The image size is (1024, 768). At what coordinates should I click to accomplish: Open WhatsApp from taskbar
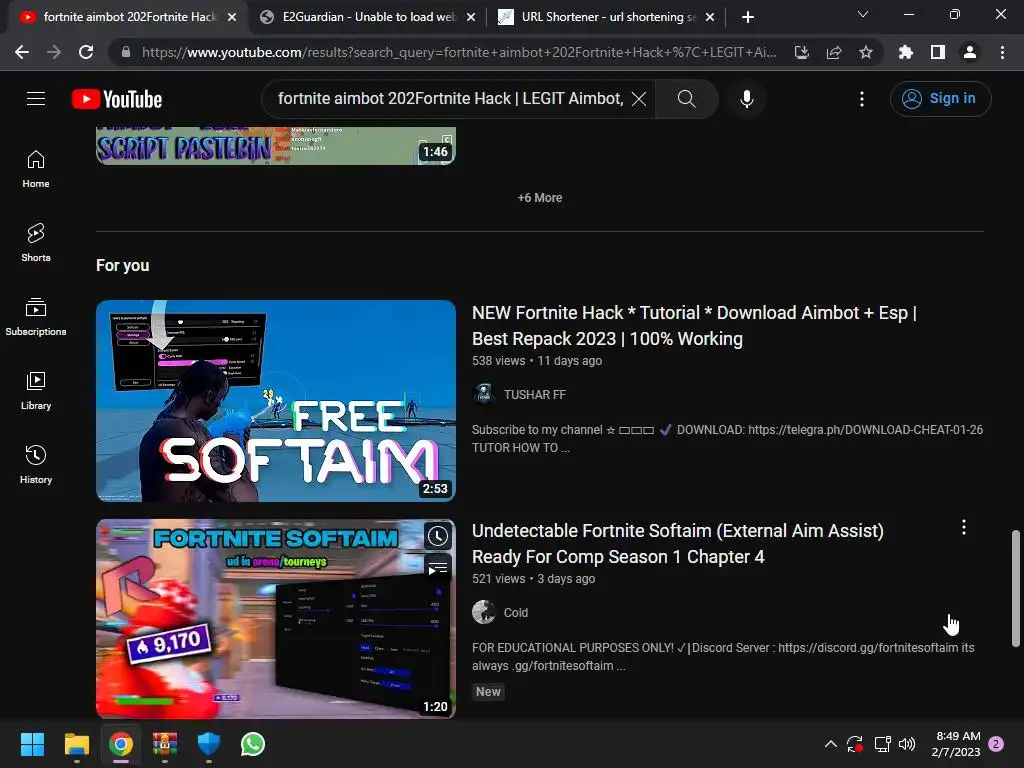(x=253, y=744)
